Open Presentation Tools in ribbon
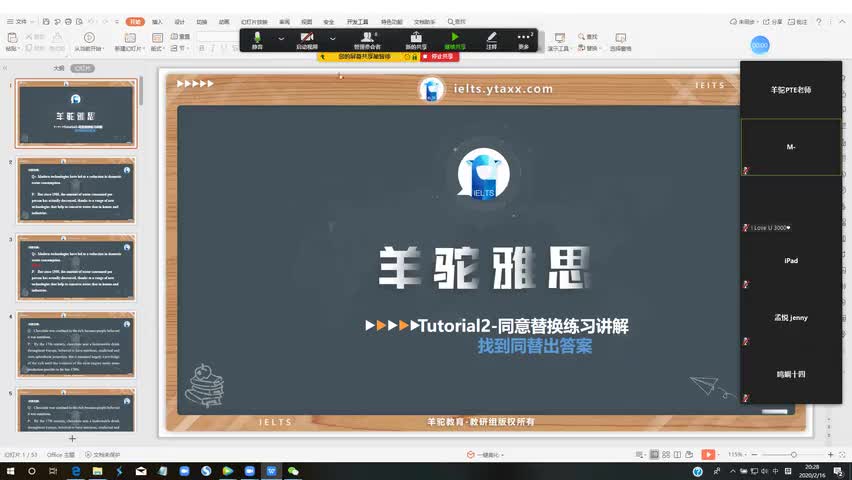This screenshot has height=480, width=852. point(559,41)
